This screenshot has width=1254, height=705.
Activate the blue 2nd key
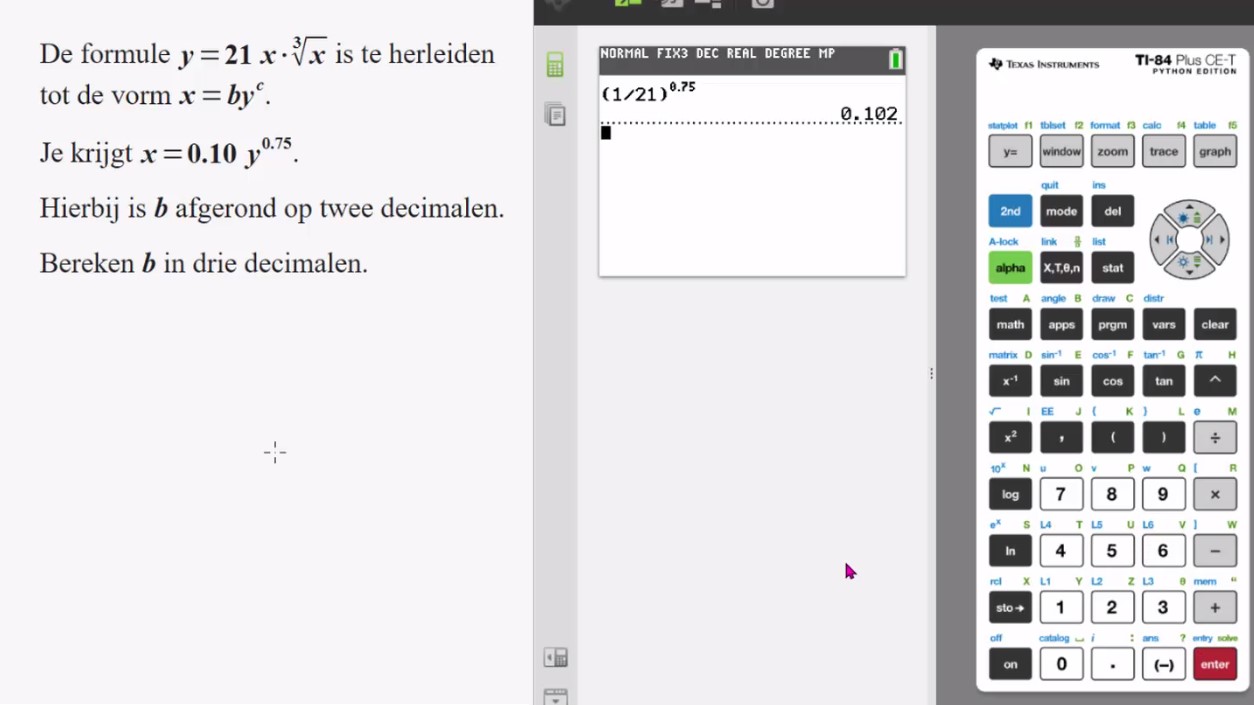point(1010,211)
